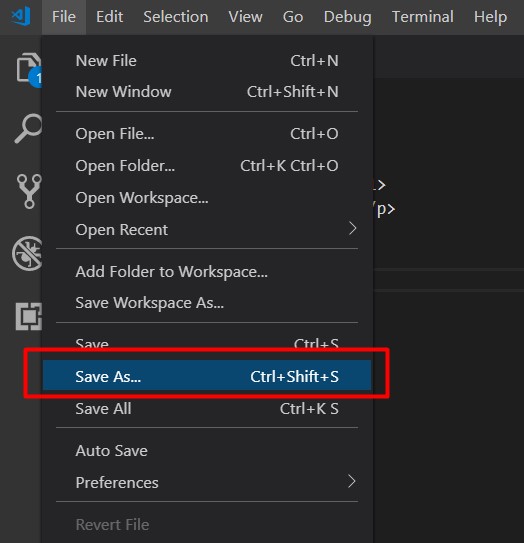
Task: Open the Selection menu
Action: [176, 17]
